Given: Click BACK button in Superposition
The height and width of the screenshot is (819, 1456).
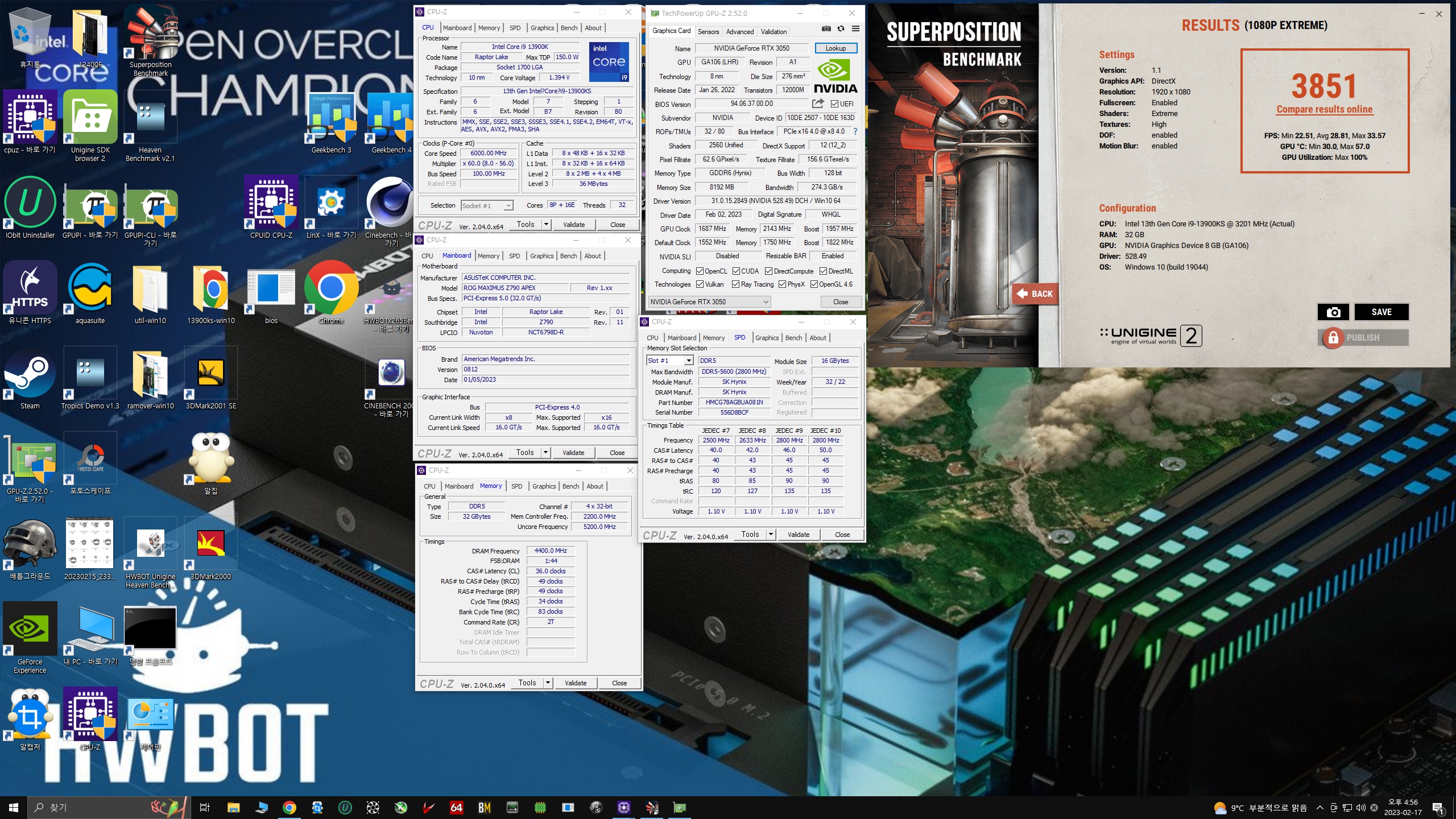Looking at the screenshot, I should 1035,293.
